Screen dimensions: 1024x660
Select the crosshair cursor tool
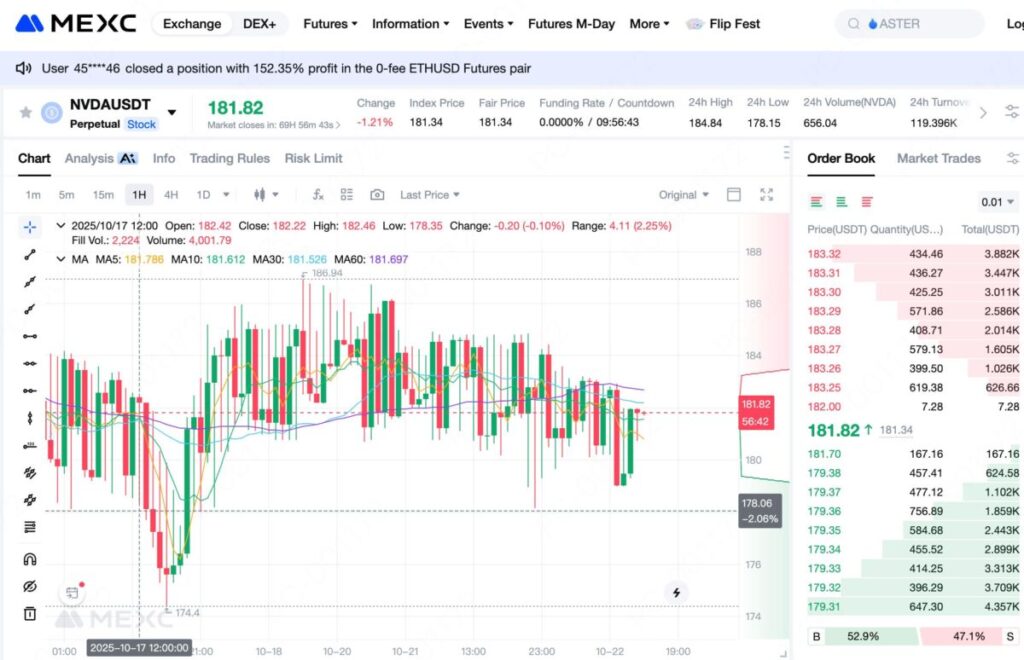[30, 228]
